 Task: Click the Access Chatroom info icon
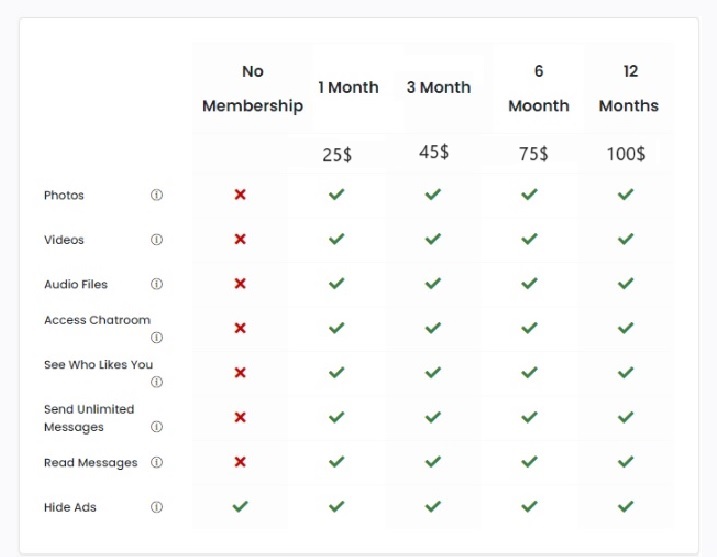[156, 337]
